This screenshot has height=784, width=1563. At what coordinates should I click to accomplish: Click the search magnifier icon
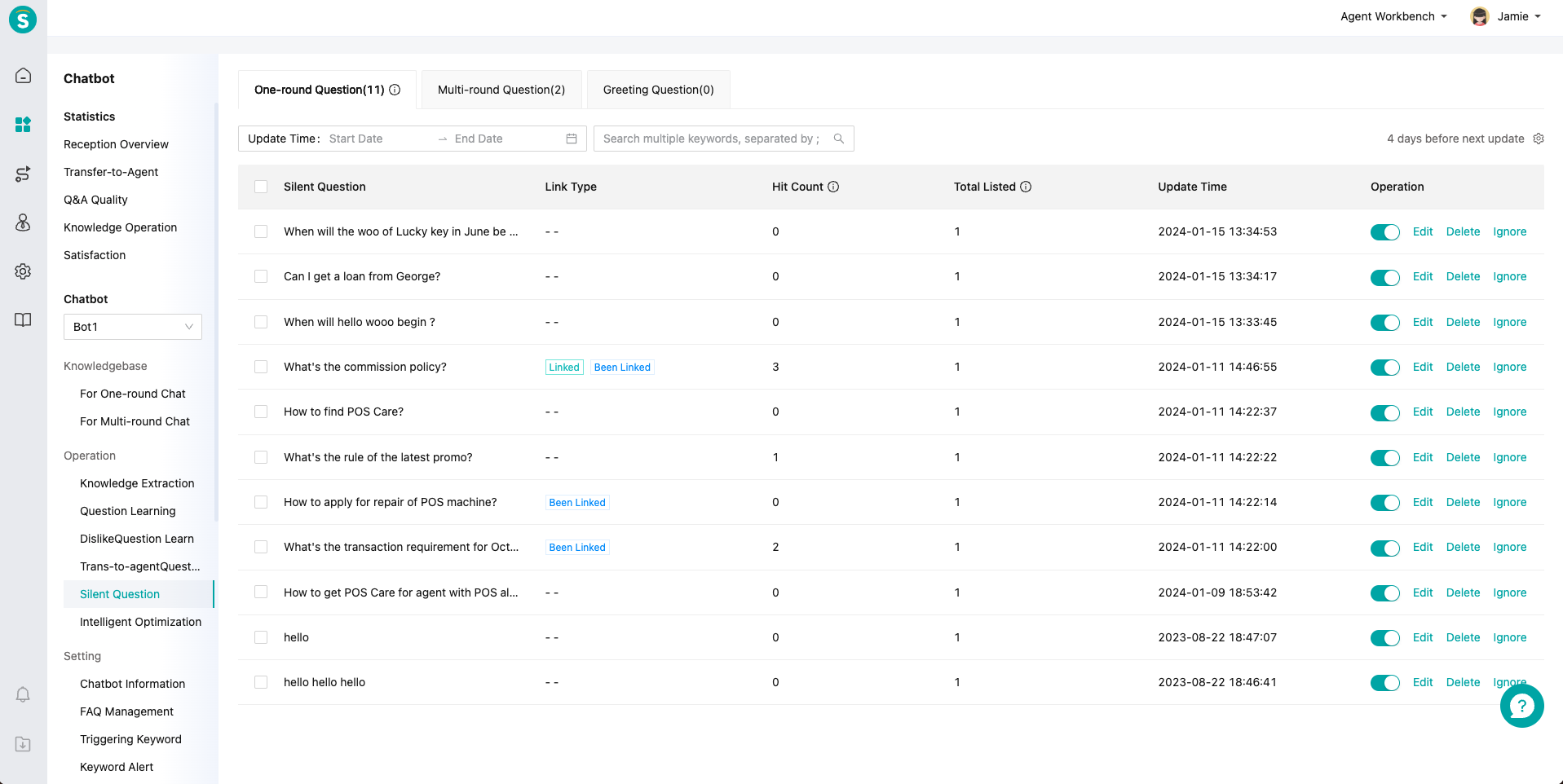click(838, 139)
